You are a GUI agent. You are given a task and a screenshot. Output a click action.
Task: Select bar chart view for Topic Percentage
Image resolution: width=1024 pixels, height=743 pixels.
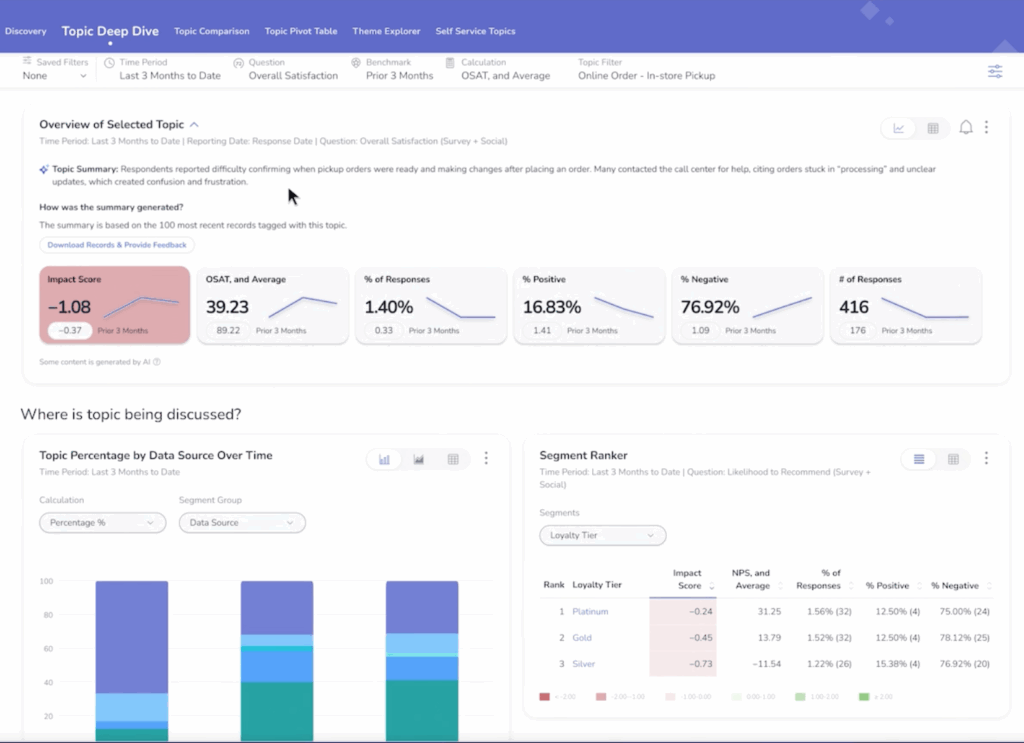point(385,459)
